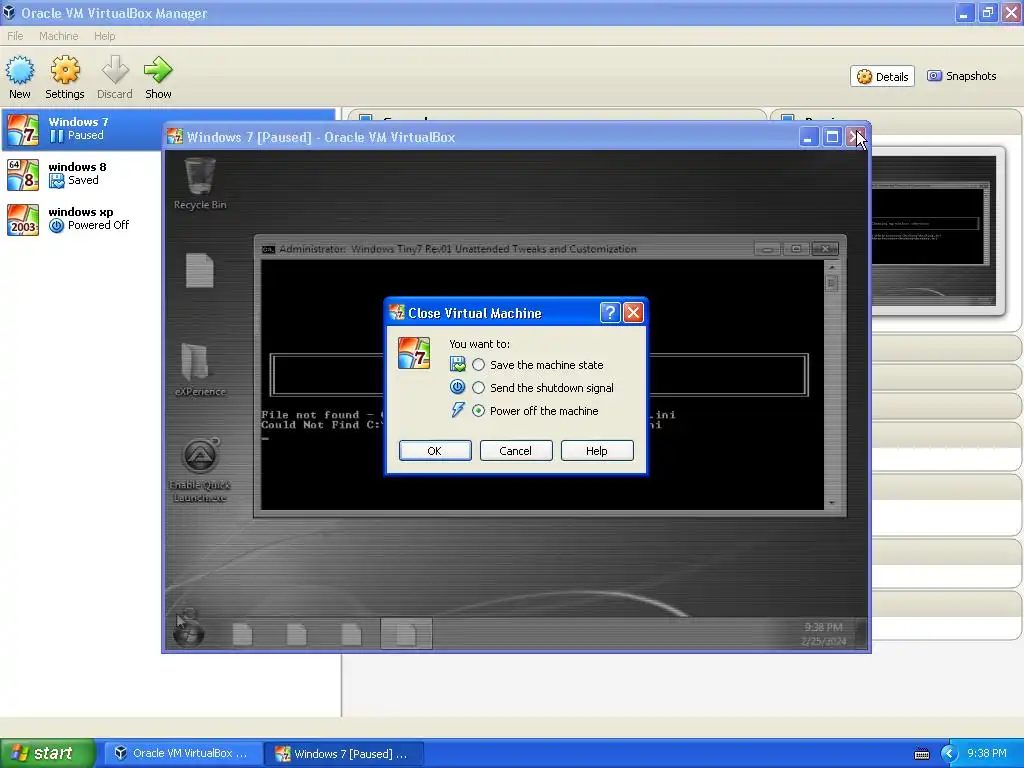
Task: Click the New machine toolbar icon
Action: coord(20,77)
